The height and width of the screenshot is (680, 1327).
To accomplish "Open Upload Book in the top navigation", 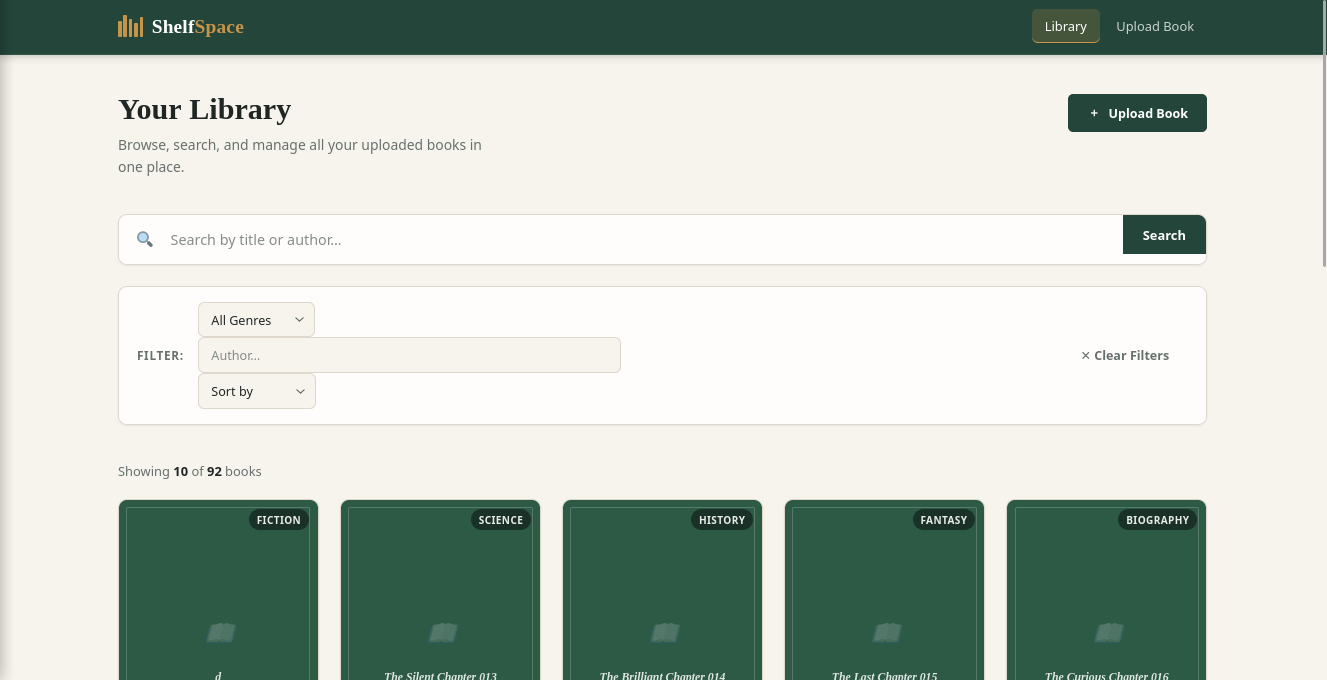I will point(1155,26).
